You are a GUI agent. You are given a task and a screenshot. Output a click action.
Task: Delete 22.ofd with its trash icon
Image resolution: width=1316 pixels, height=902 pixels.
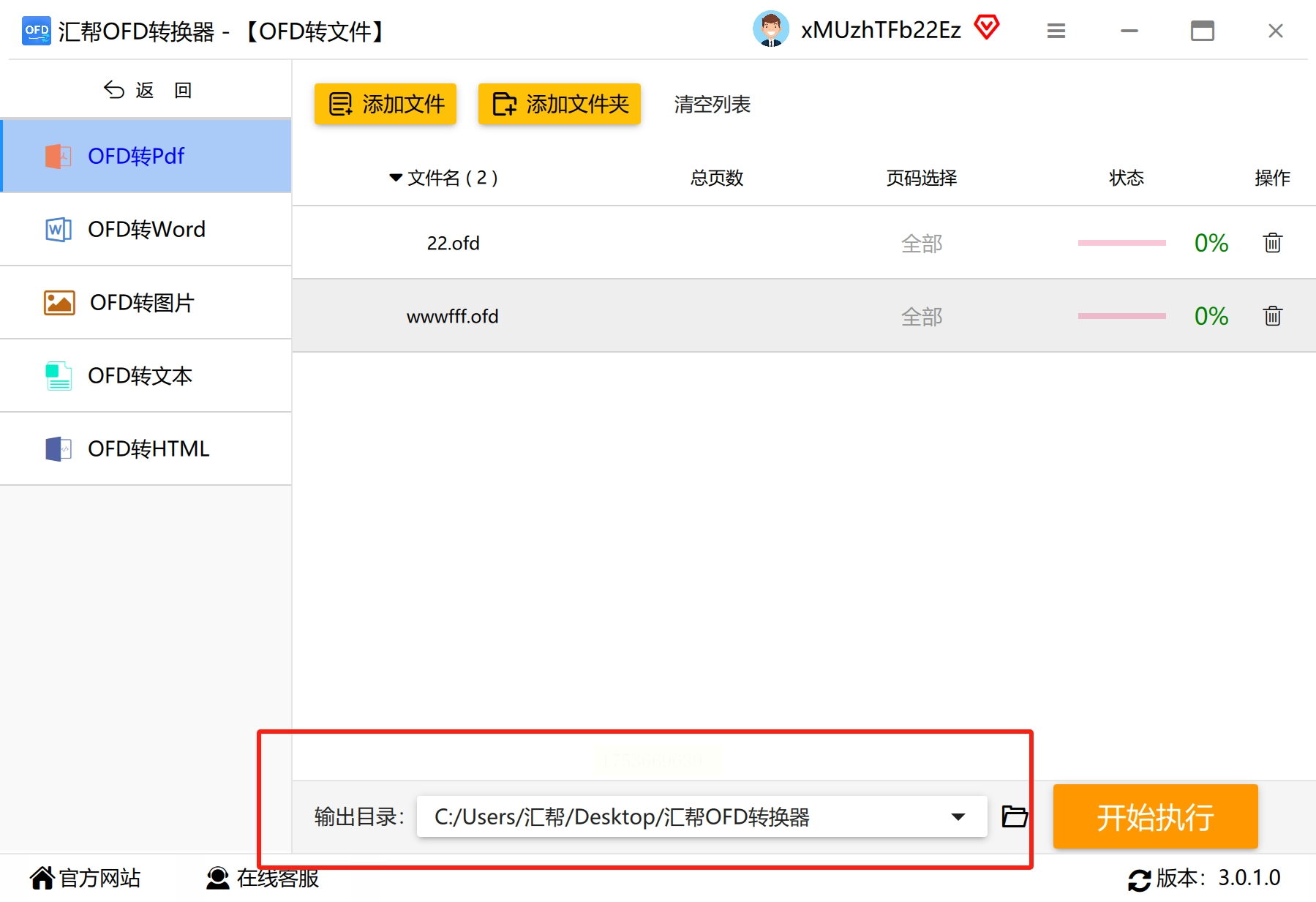point(1272,243)
